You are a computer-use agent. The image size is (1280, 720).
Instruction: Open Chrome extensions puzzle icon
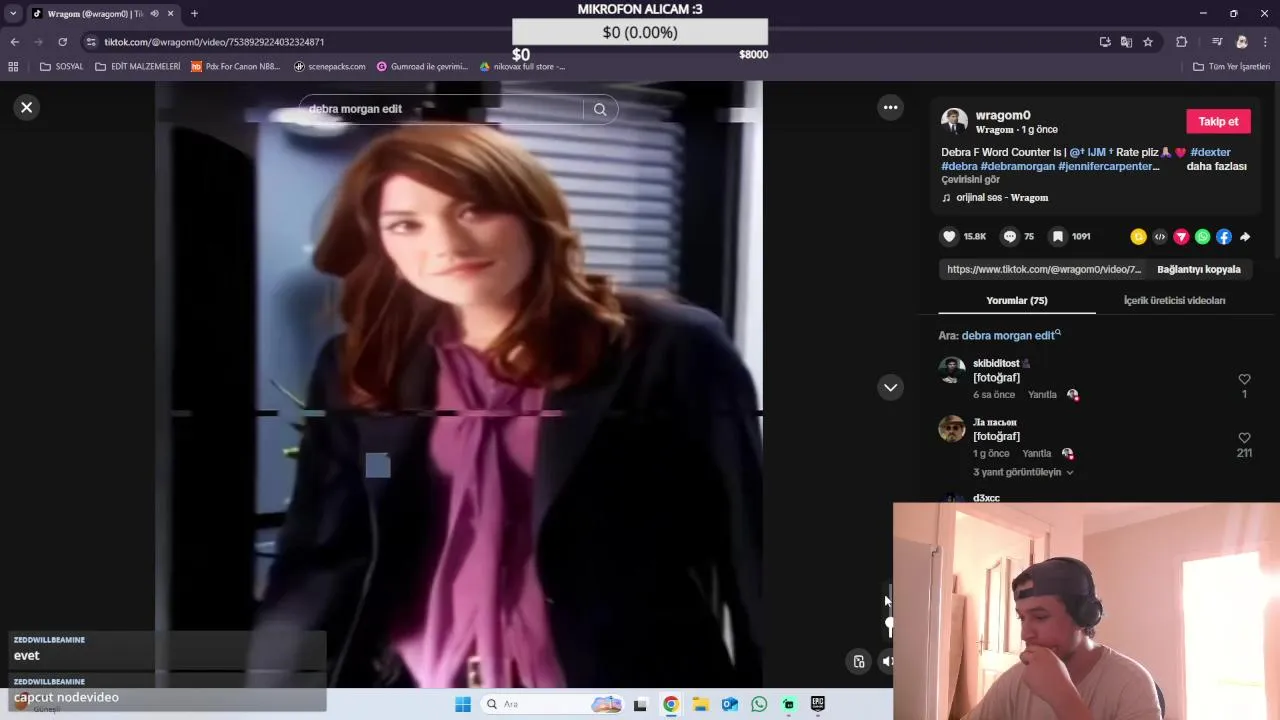coord(1182,42)
